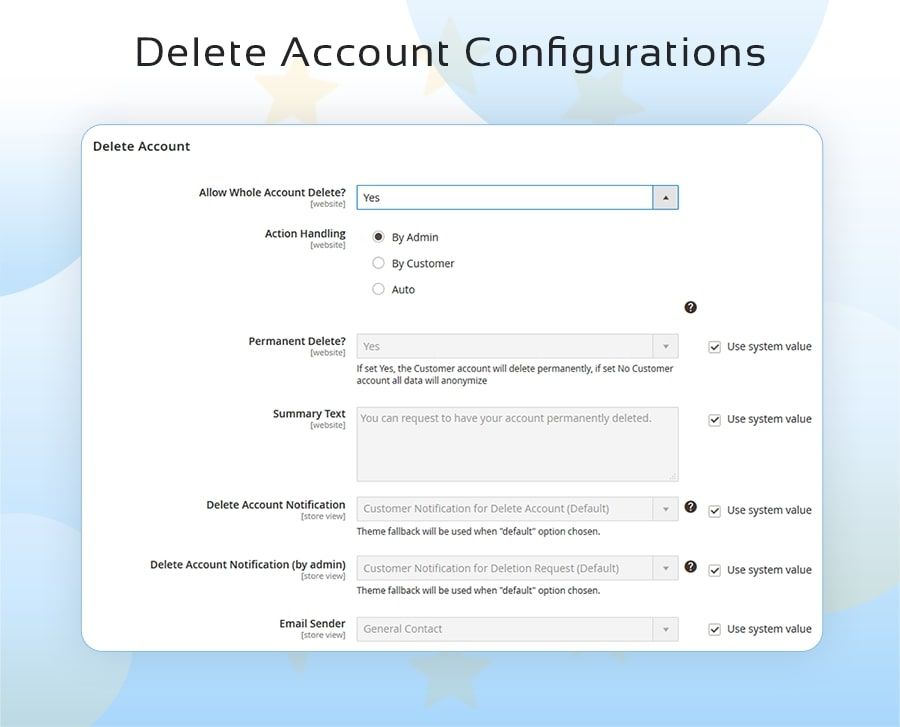Expand the Delete Account Notification (by admin) dropdown
Image resolution: width=900 pixels, height=727 pixels.
516,568
